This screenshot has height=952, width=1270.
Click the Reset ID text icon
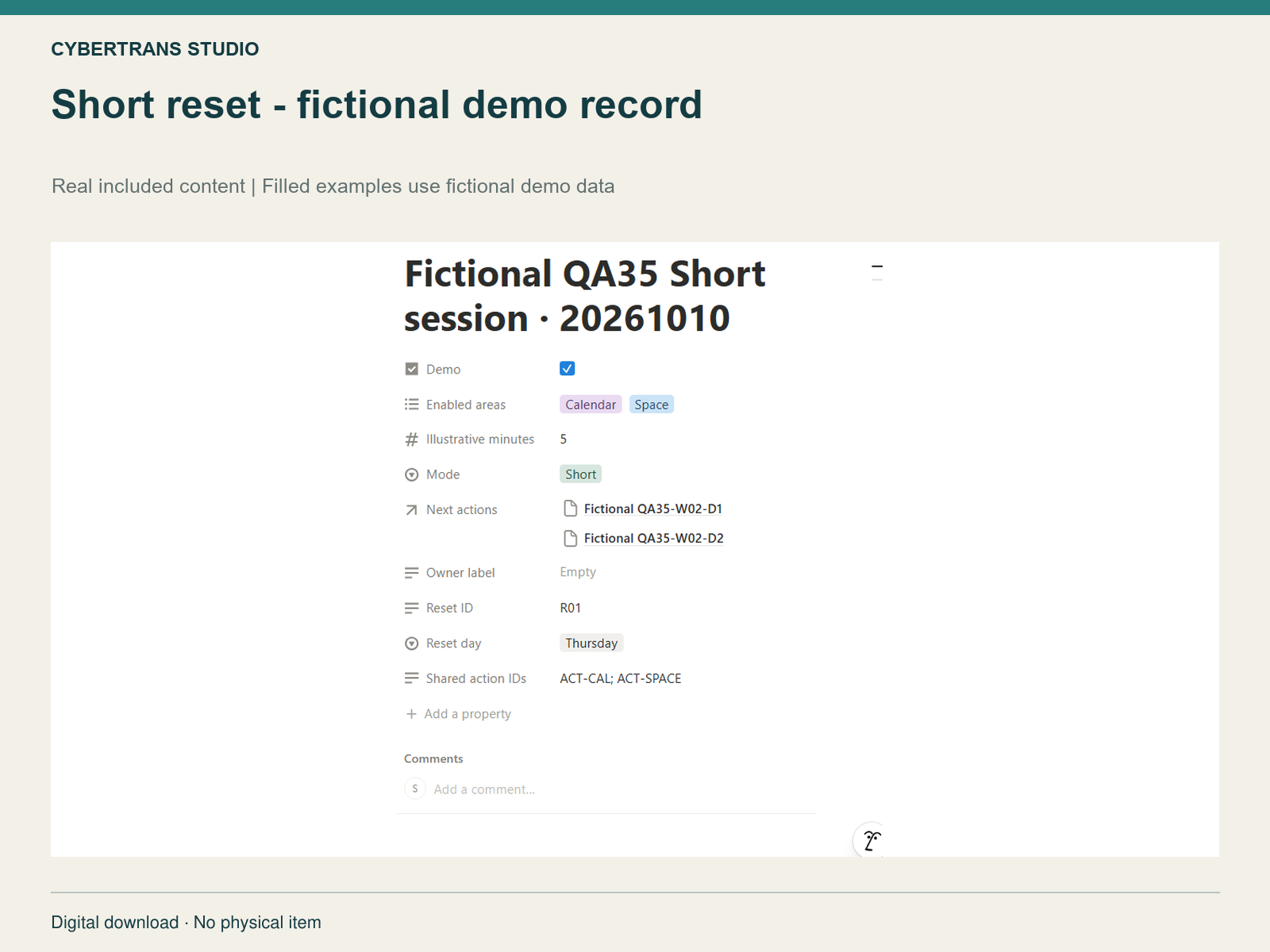(x=411, y=608)
